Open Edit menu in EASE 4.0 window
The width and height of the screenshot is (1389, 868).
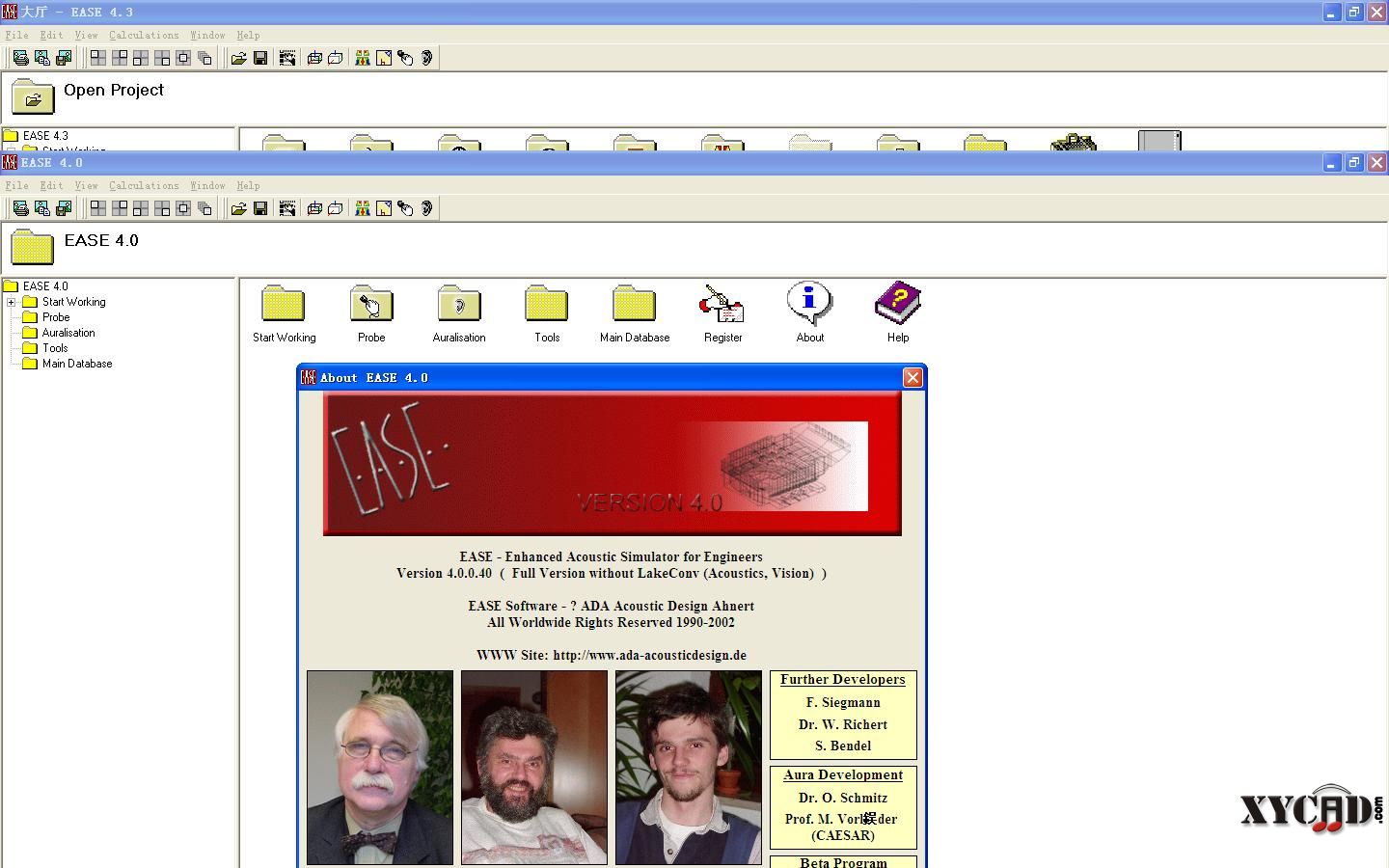point(51,185)
